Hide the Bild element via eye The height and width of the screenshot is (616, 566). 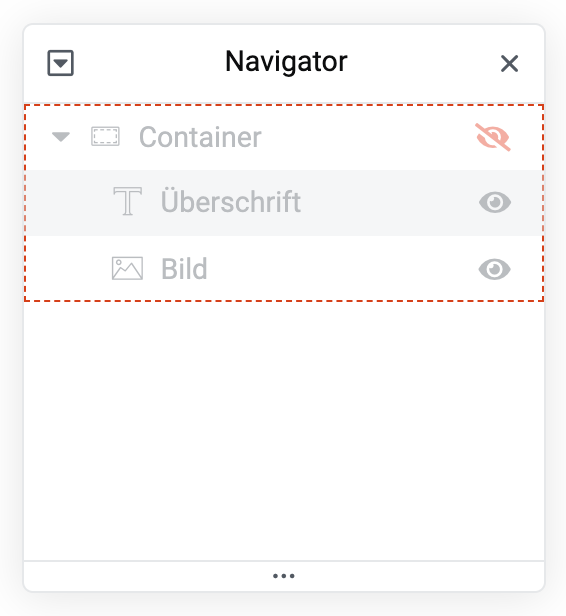point(495,270)
